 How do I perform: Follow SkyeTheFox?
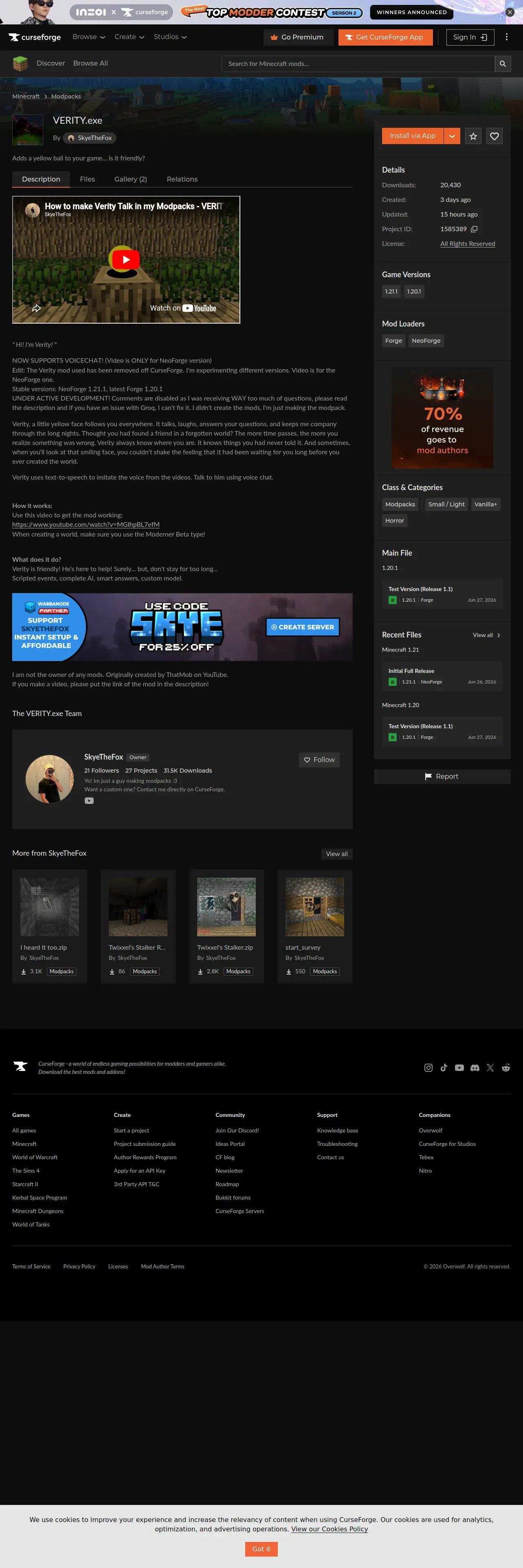[x=320, y=760]
